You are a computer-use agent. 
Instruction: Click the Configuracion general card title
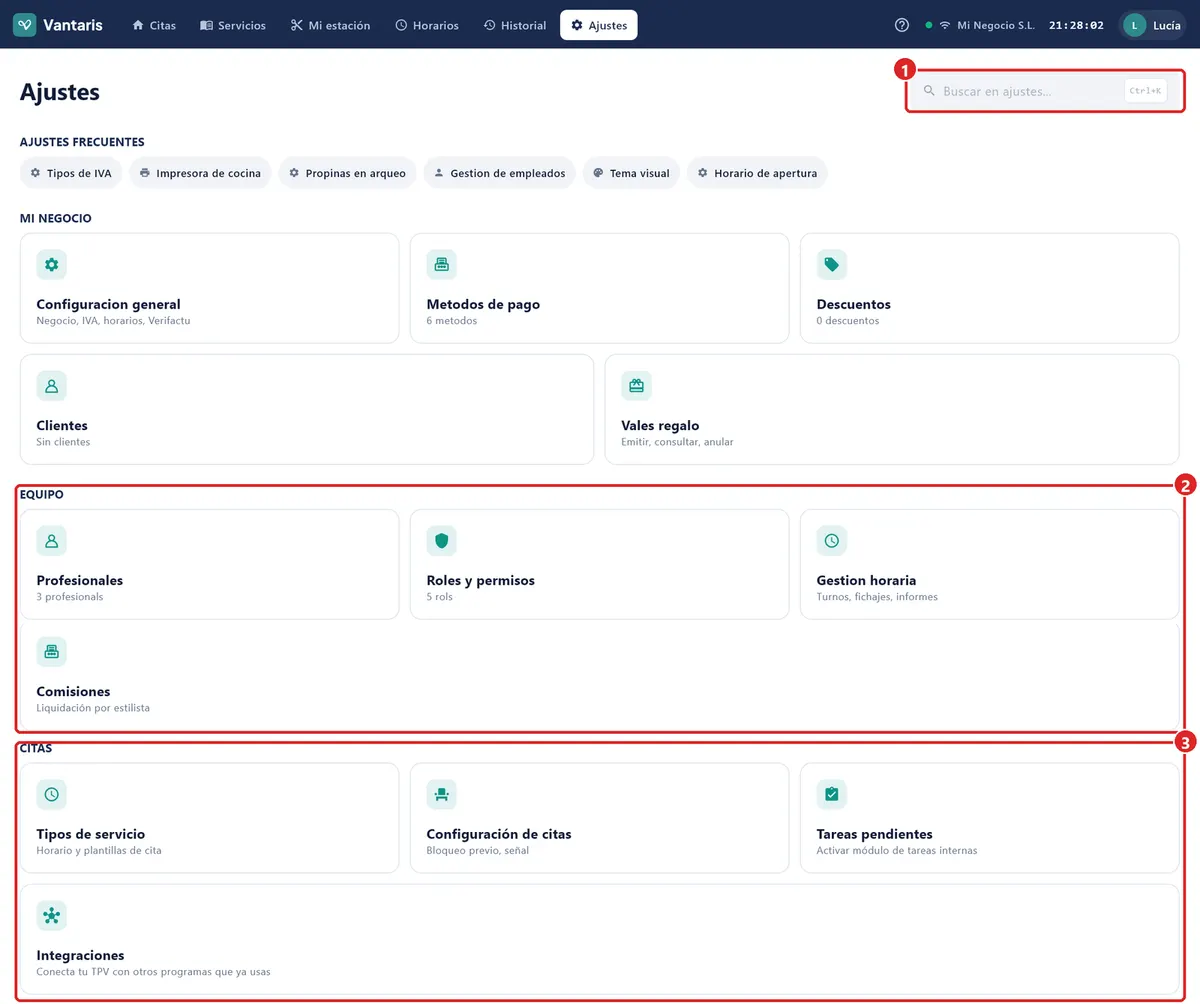[x=109, y=304]
